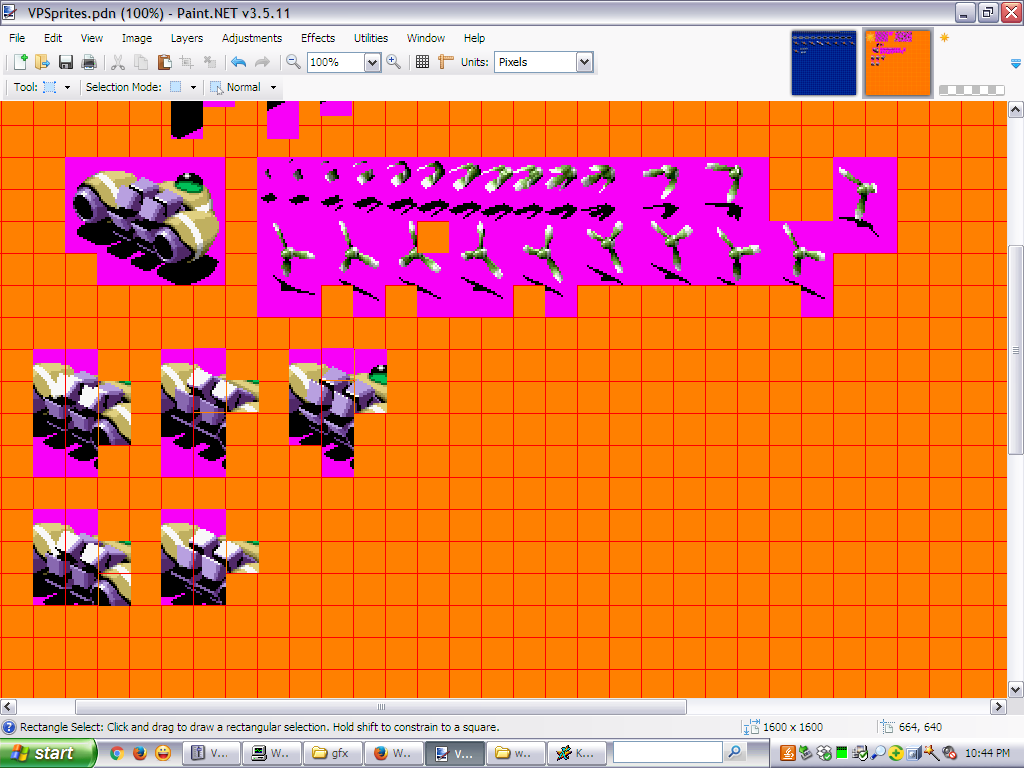Switch to the blue image thumbnail

click(824, 63)
